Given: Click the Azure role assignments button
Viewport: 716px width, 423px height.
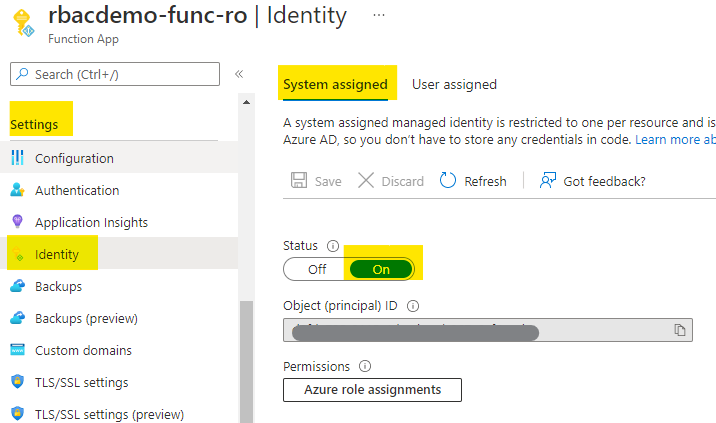Looking at the screenshot, I should (x=372, y=390).
